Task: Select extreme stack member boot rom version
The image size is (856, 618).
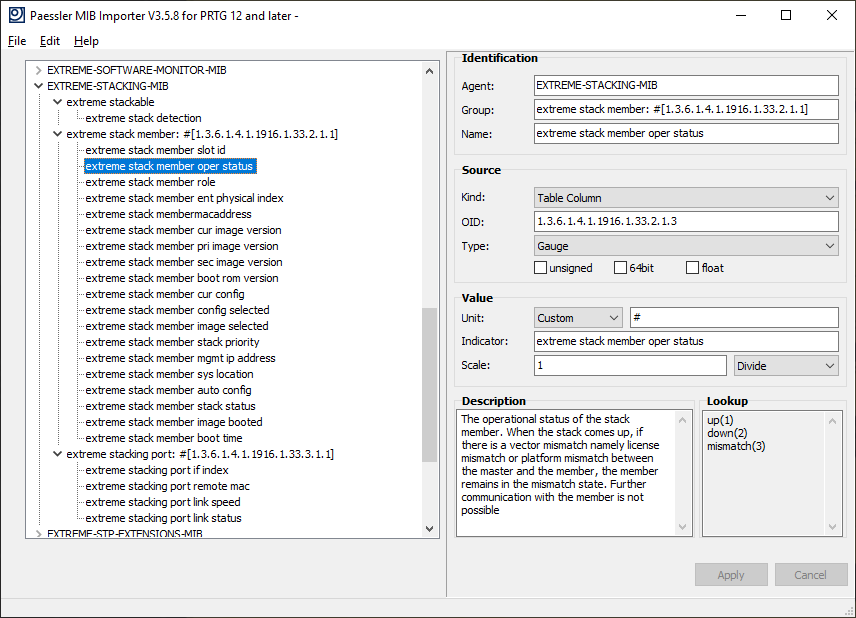Action: 182,278
